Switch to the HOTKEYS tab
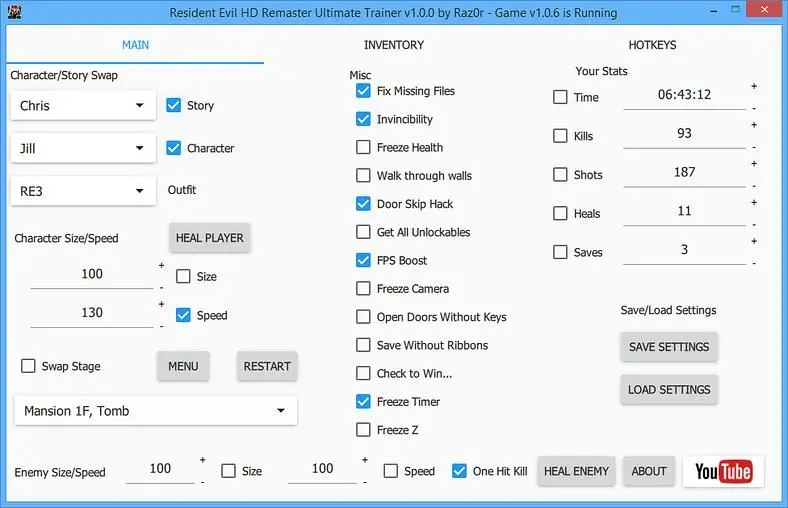The image size is (788, 508). point(652,45)
